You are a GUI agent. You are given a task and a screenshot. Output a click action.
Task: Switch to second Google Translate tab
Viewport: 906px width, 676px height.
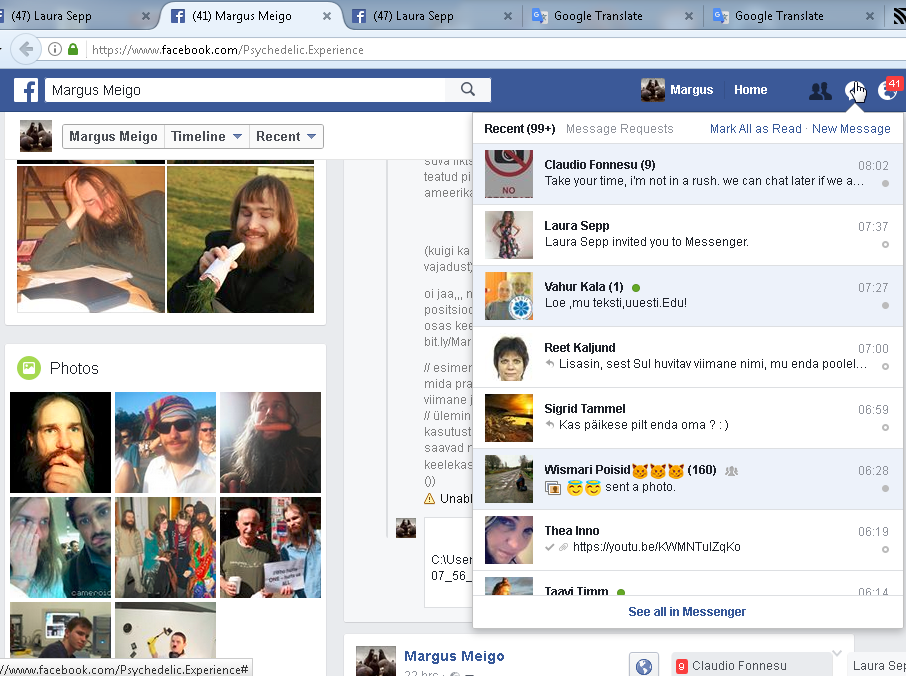pyautogui.click(x=792, y=16)
